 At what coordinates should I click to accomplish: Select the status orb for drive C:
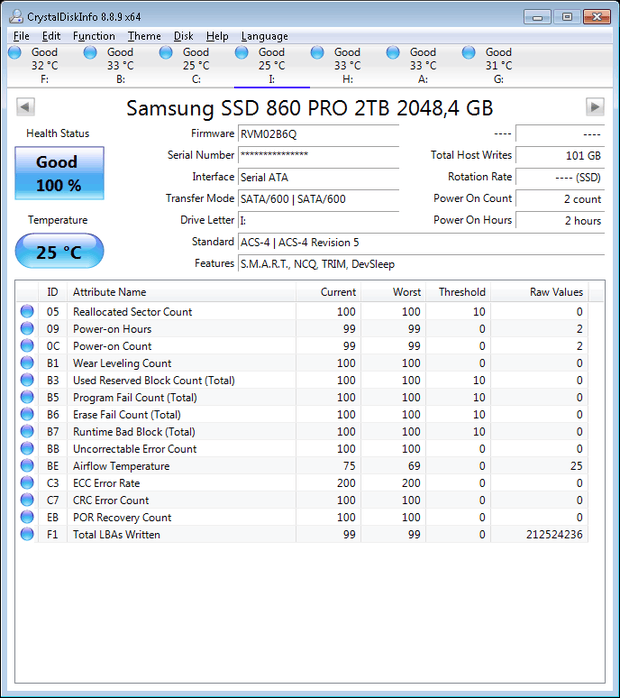pyautogui.click(x=166, y=53)
